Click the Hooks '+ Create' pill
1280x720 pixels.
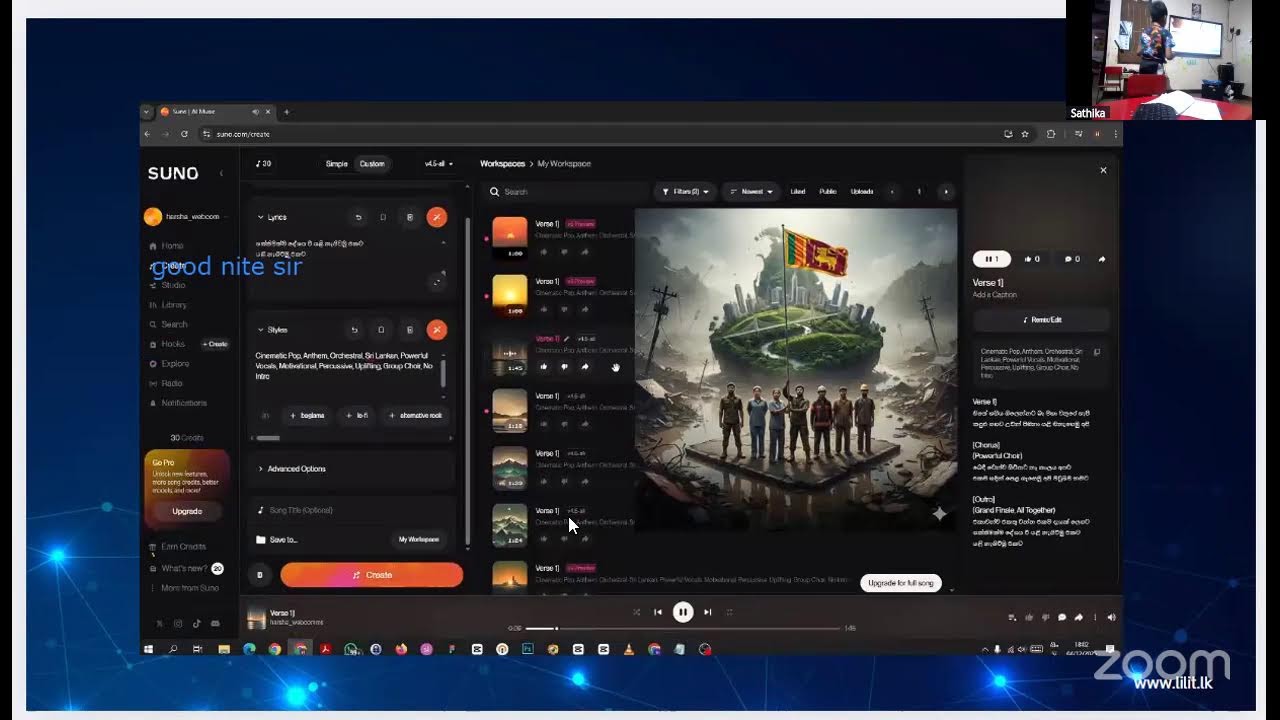[x=215, y=344]
